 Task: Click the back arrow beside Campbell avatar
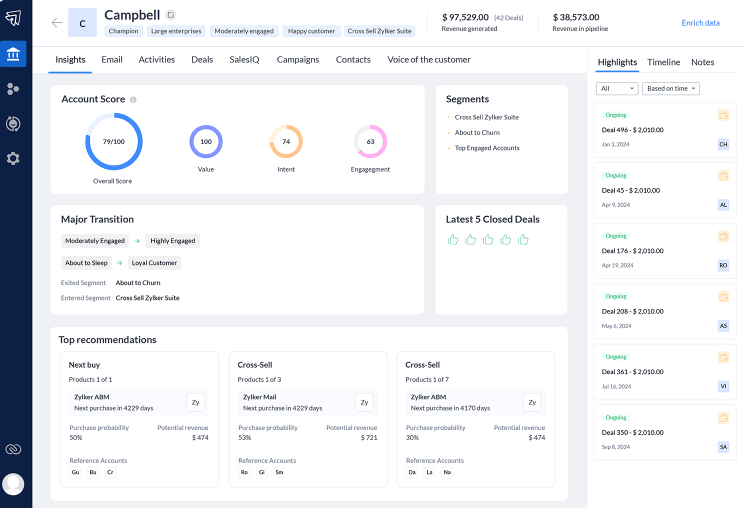tap(56, 22)
